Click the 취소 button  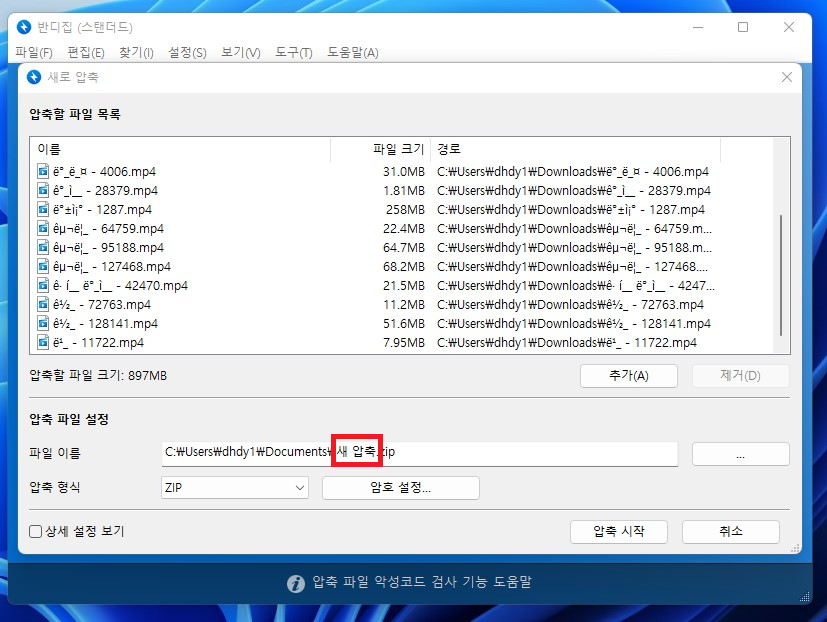point(730,531)
